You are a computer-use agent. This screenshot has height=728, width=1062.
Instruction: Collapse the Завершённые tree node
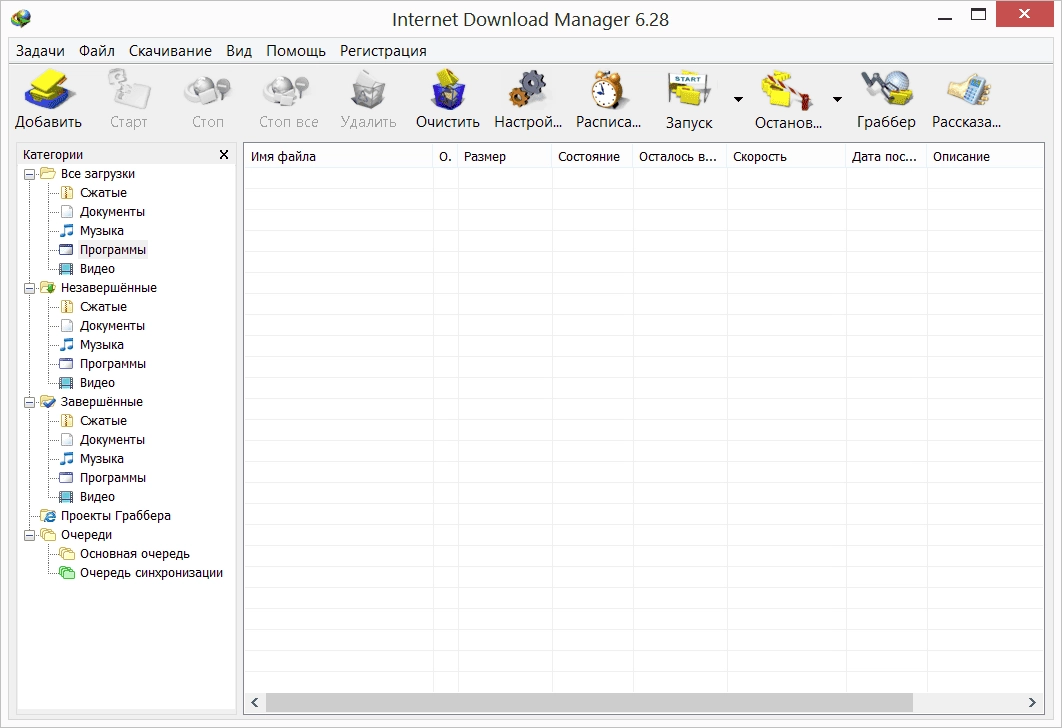pos(29,402)
